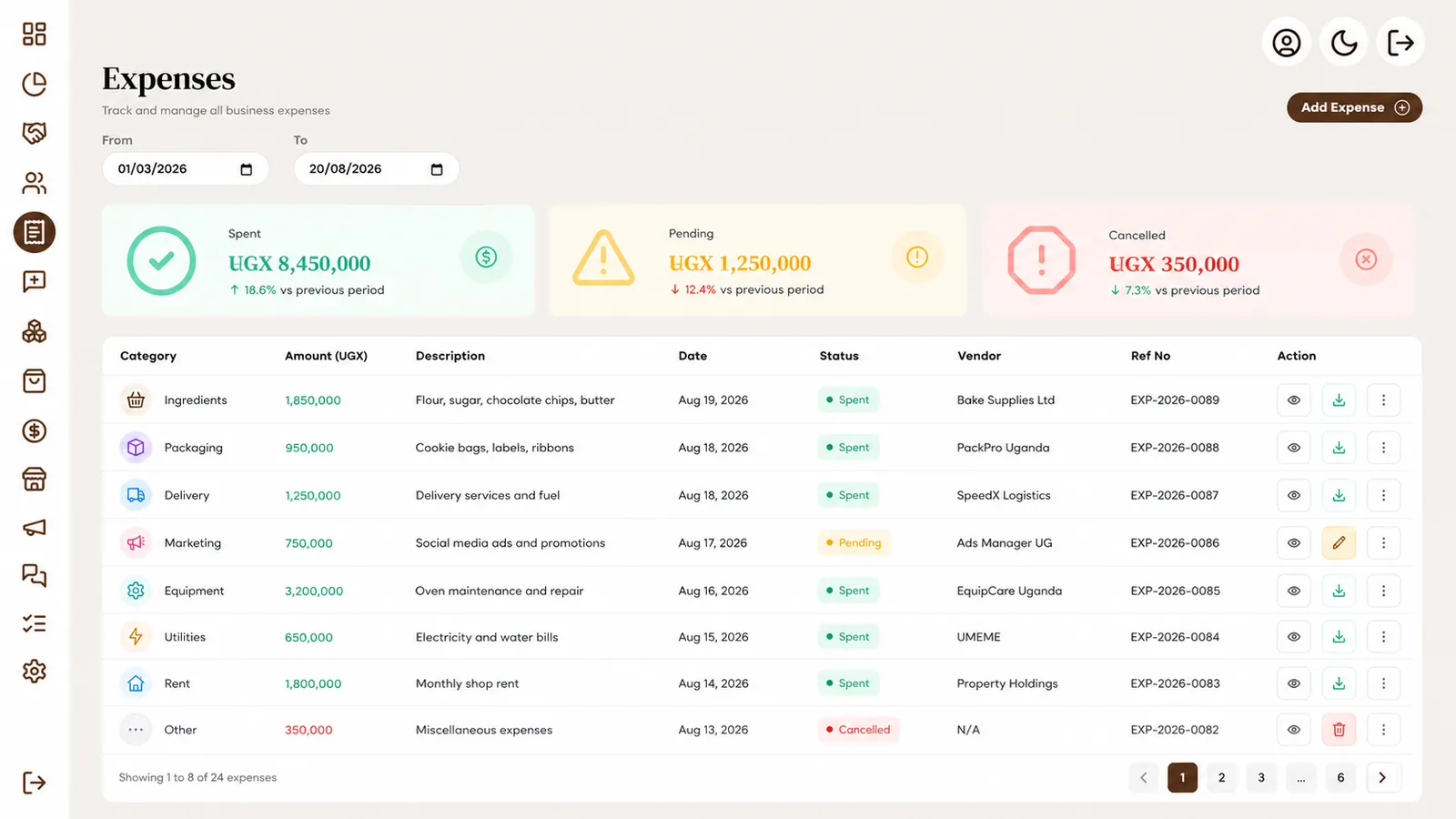This screenshot has width=1456, height=819.
Task: Toggle dark mode with the moon icon
Action: 1344,42
